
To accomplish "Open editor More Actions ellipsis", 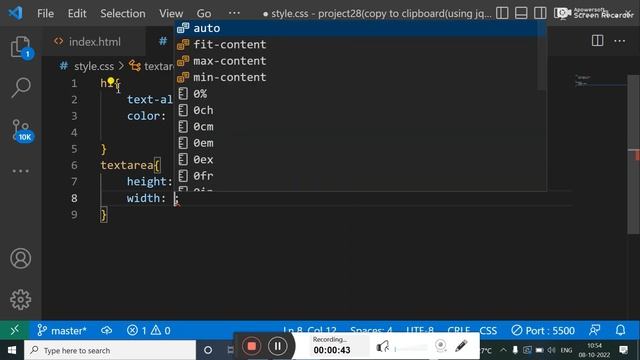I will click(x=620, y=40).
